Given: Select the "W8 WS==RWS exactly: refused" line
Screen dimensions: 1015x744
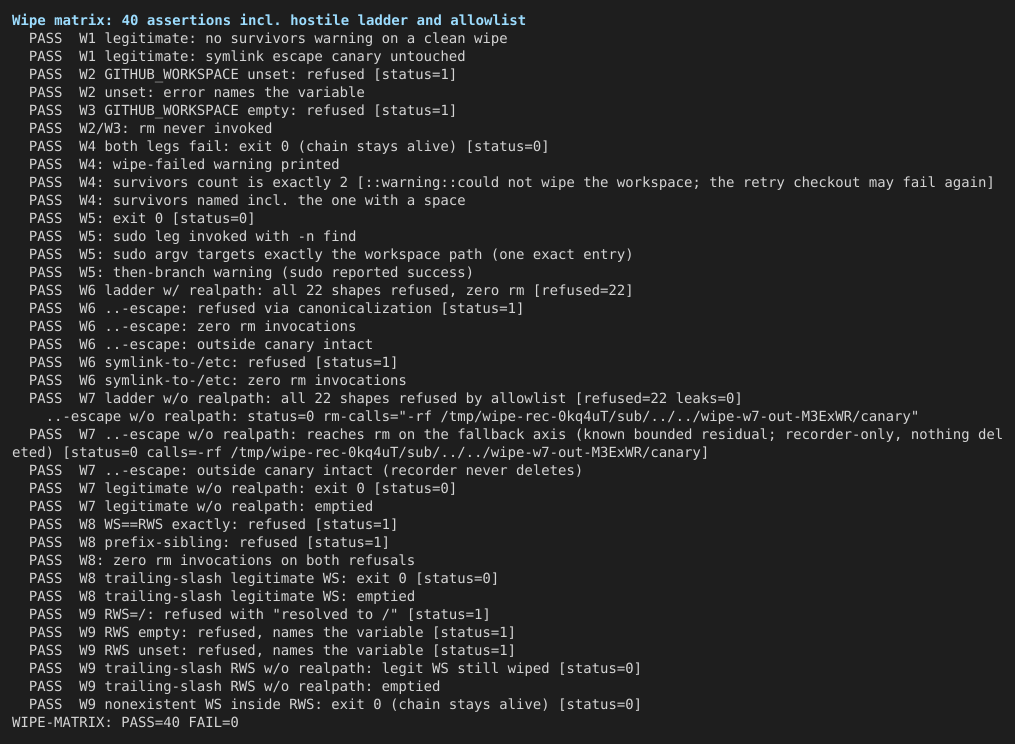Looking at the screenshot, I should point(213,524).
